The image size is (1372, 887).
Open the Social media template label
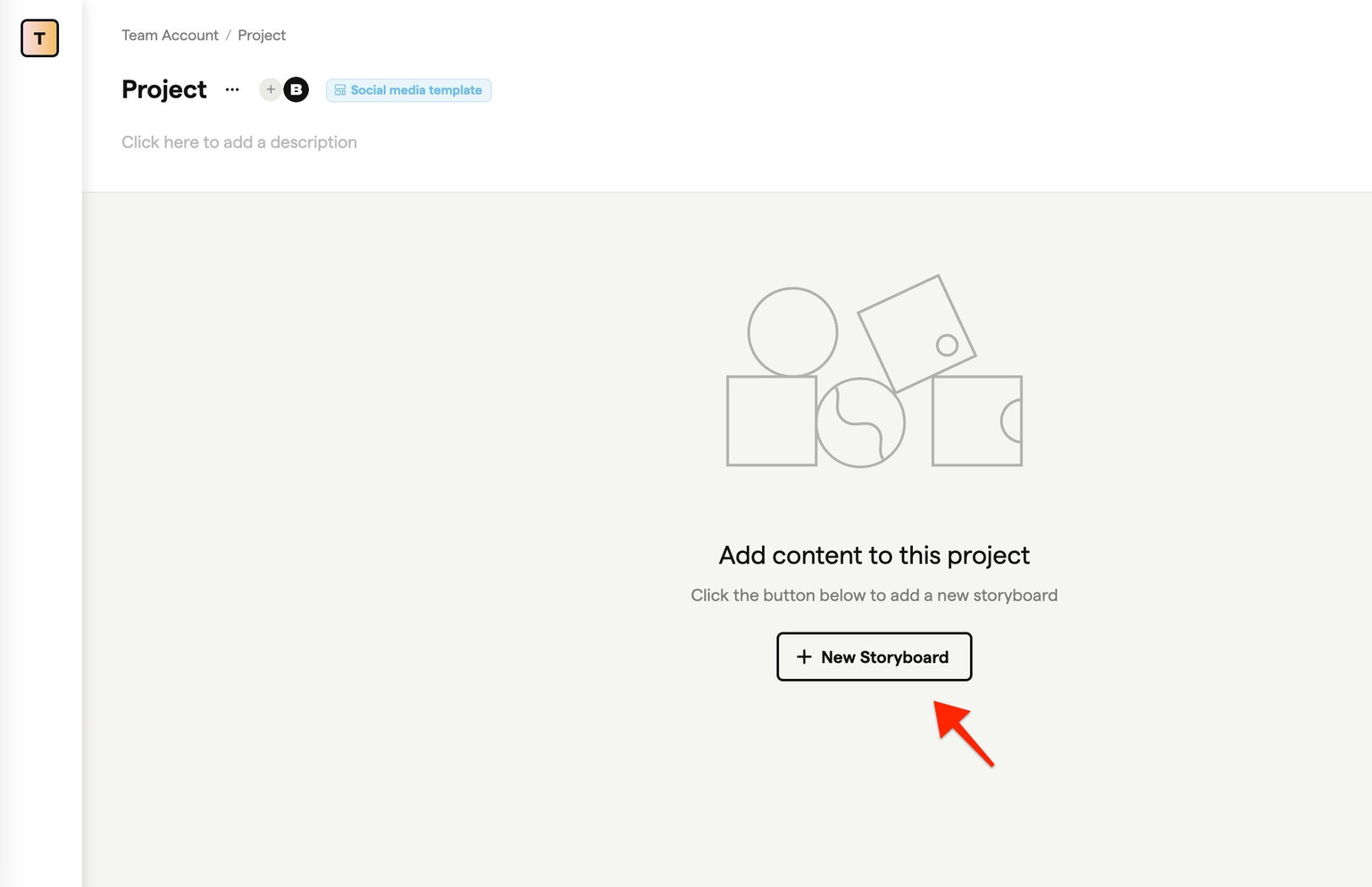[415, 90]
